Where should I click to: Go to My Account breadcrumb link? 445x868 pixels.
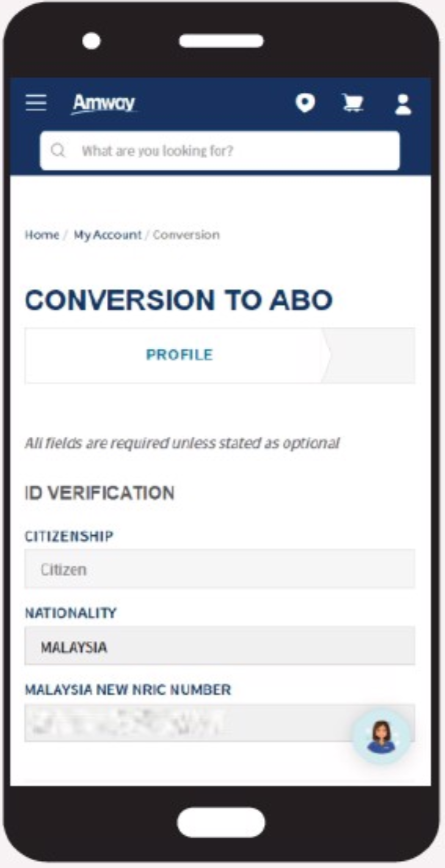tap(107, 235)
